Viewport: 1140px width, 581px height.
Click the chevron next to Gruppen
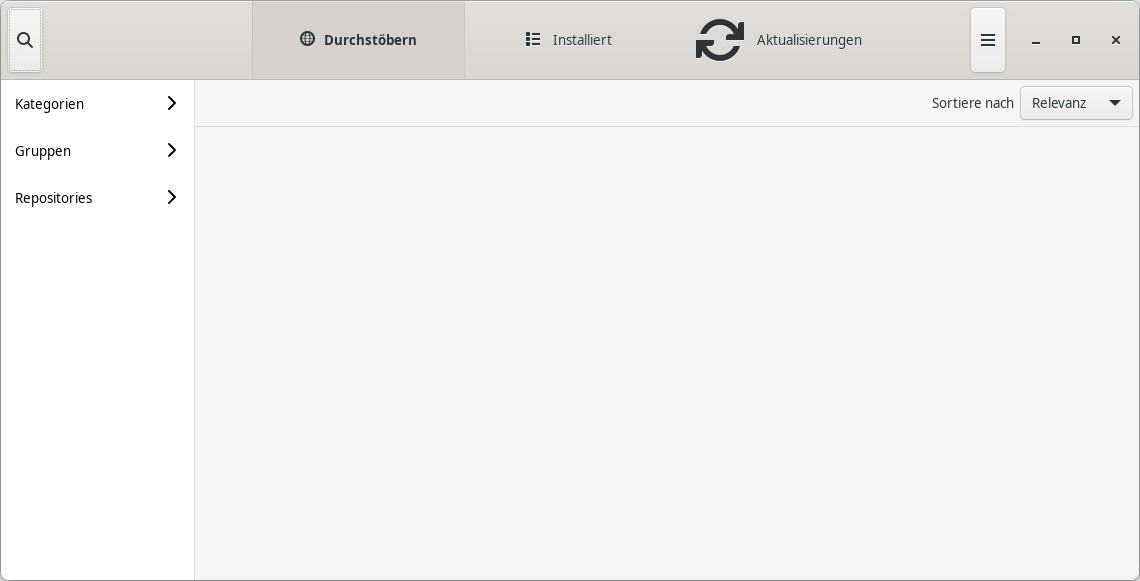pyautogui.click(x=171, y=150)
